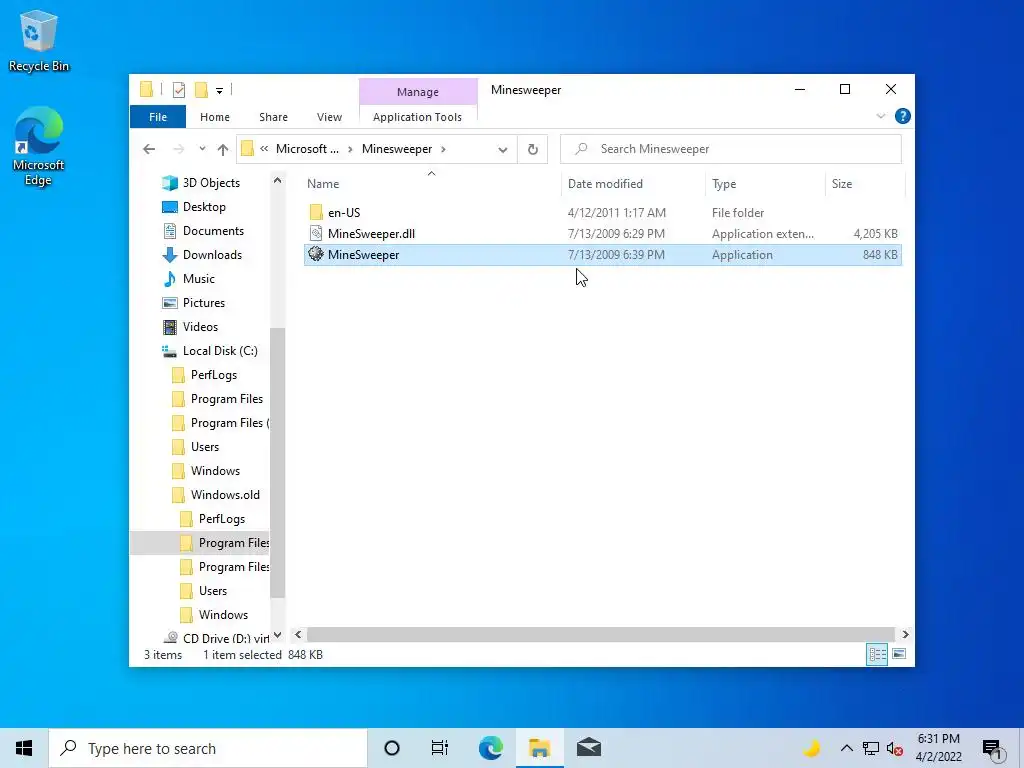Click the 7/13/2009 6:39 PM date
The width and height of the screenshot is (1024, 768).
(616, 255)
